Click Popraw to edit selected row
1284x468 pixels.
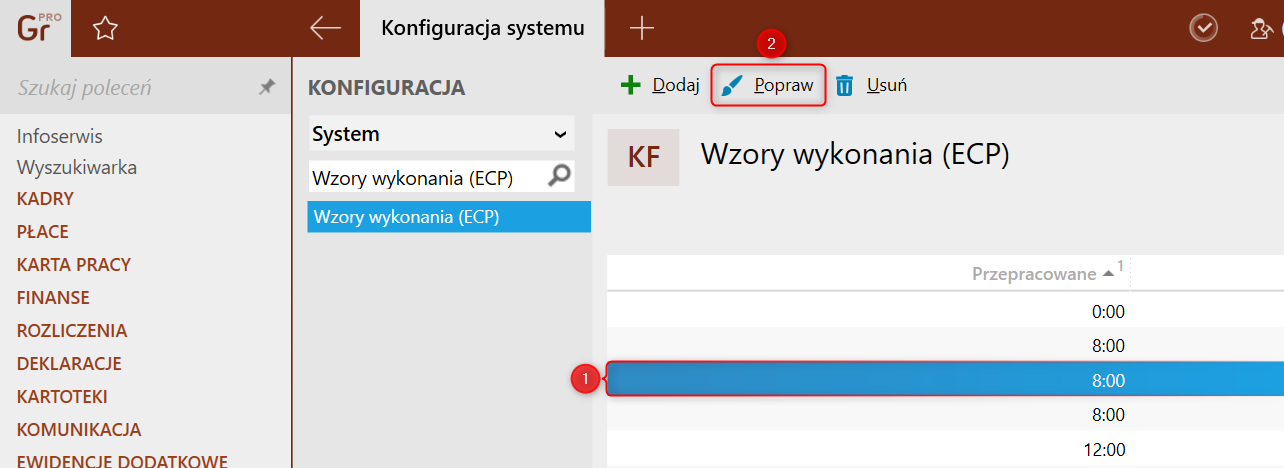tap(769, 85)
